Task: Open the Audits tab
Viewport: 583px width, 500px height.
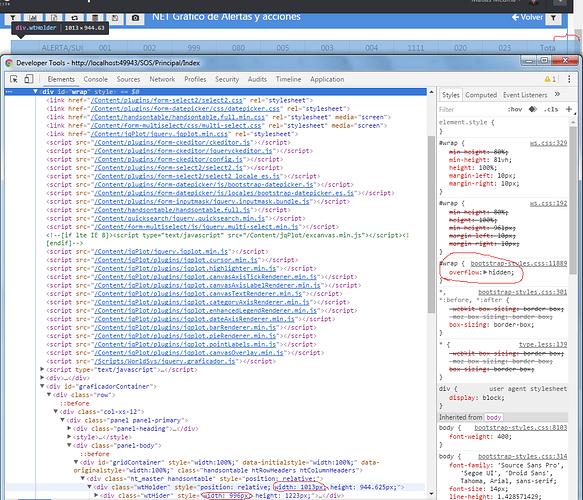Action: (x=257, y=79)
